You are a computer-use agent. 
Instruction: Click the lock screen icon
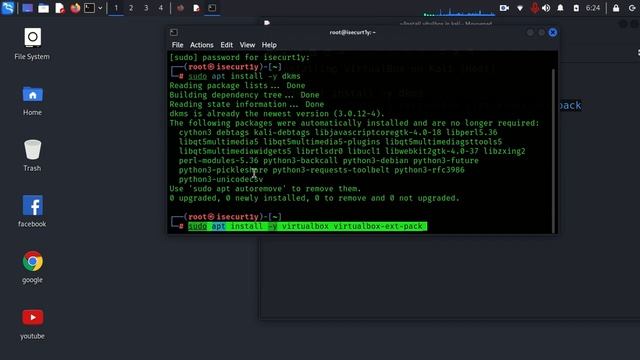click(x=616, y=8)
